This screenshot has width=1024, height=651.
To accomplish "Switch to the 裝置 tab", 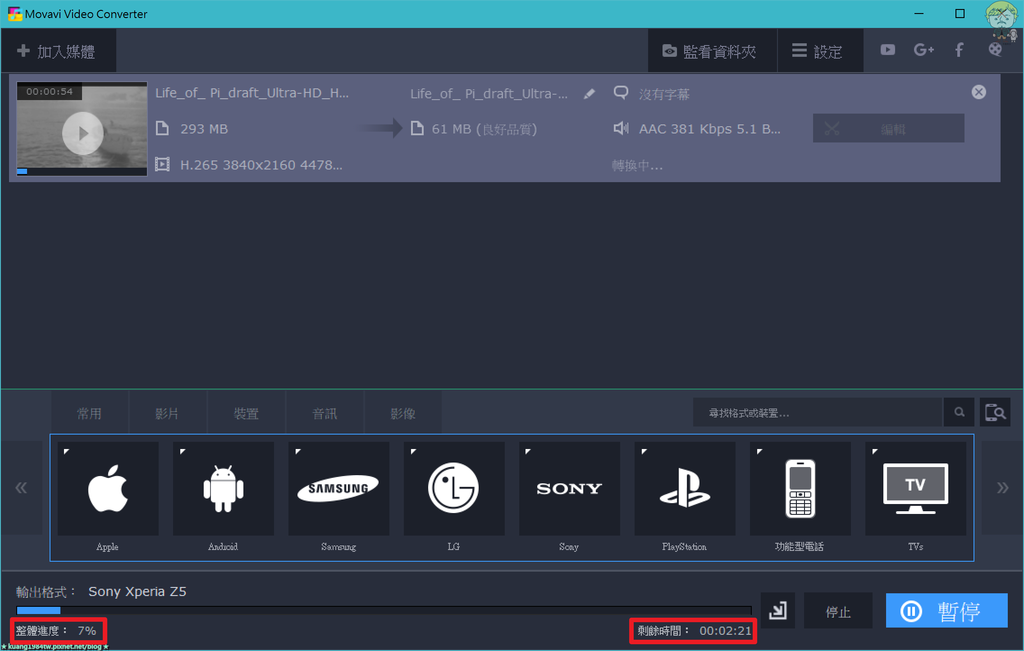I will [x=246, y=413].
